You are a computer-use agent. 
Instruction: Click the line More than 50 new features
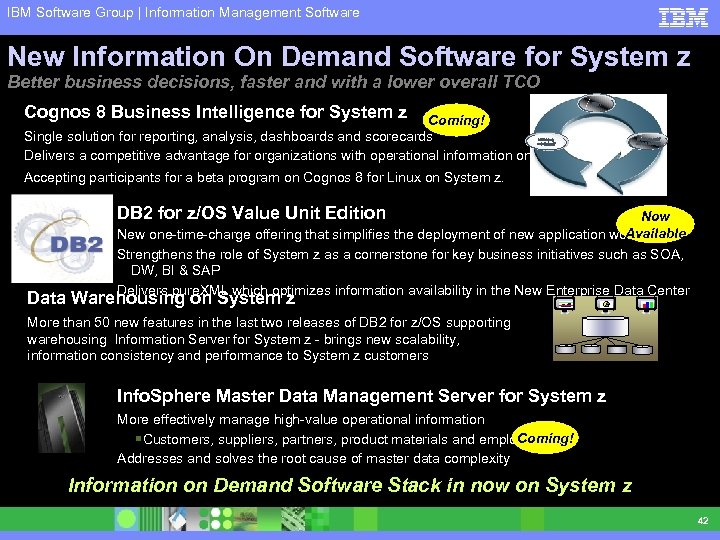coord(269,322)
